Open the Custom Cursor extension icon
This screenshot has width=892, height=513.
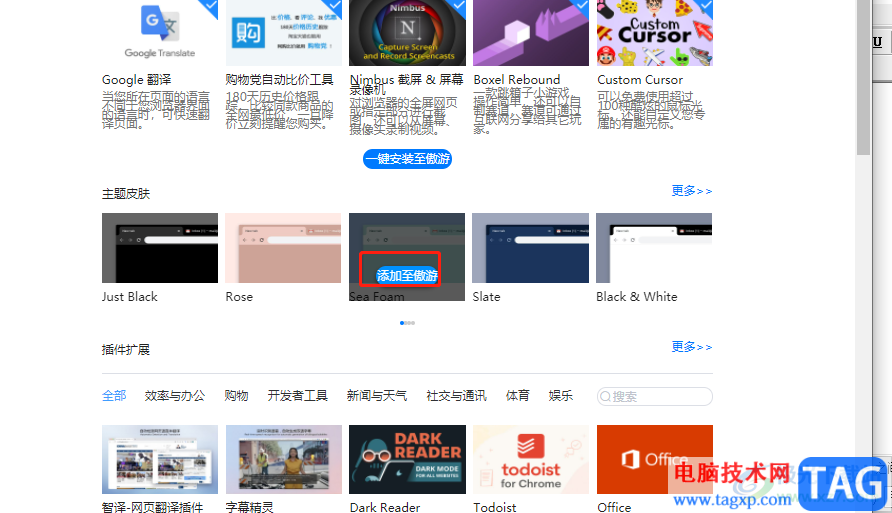point(655,33)
